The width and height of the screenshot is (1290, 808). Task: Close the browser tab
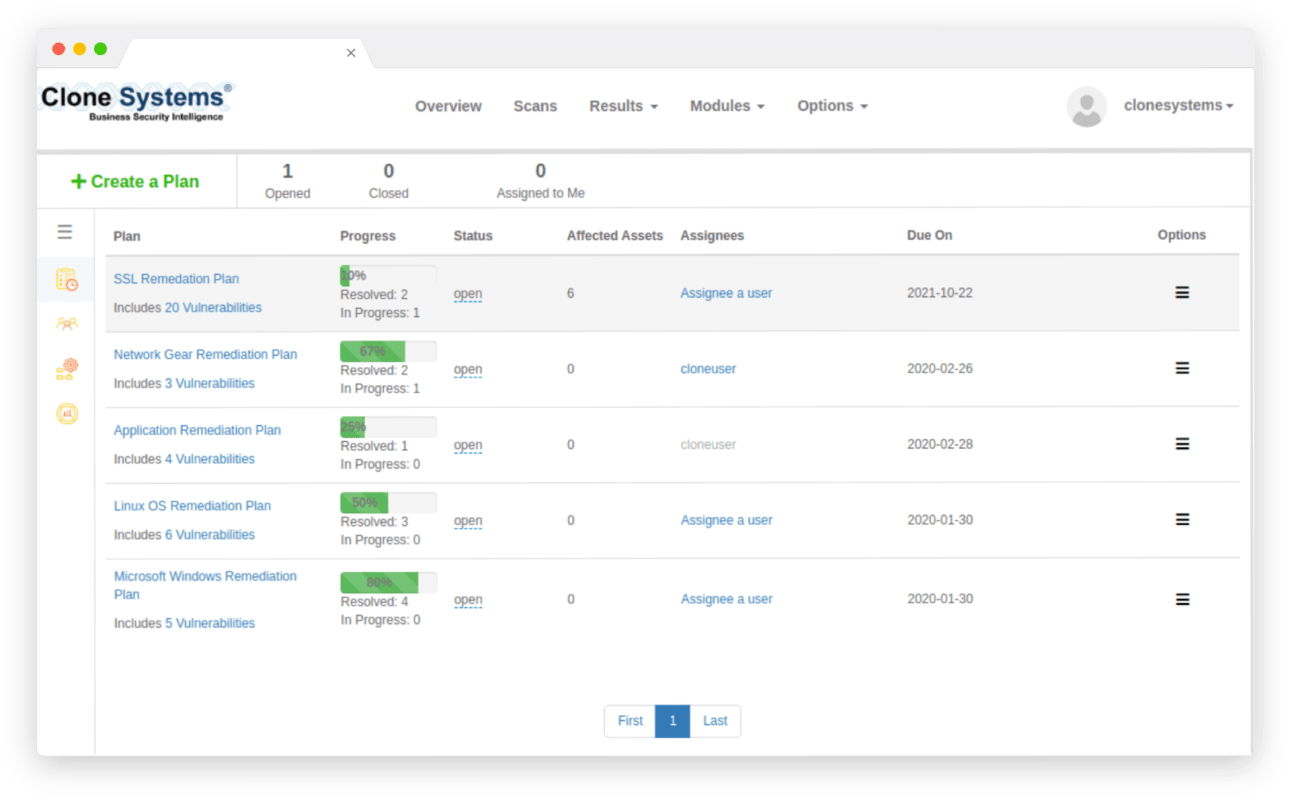click(351, 53)
